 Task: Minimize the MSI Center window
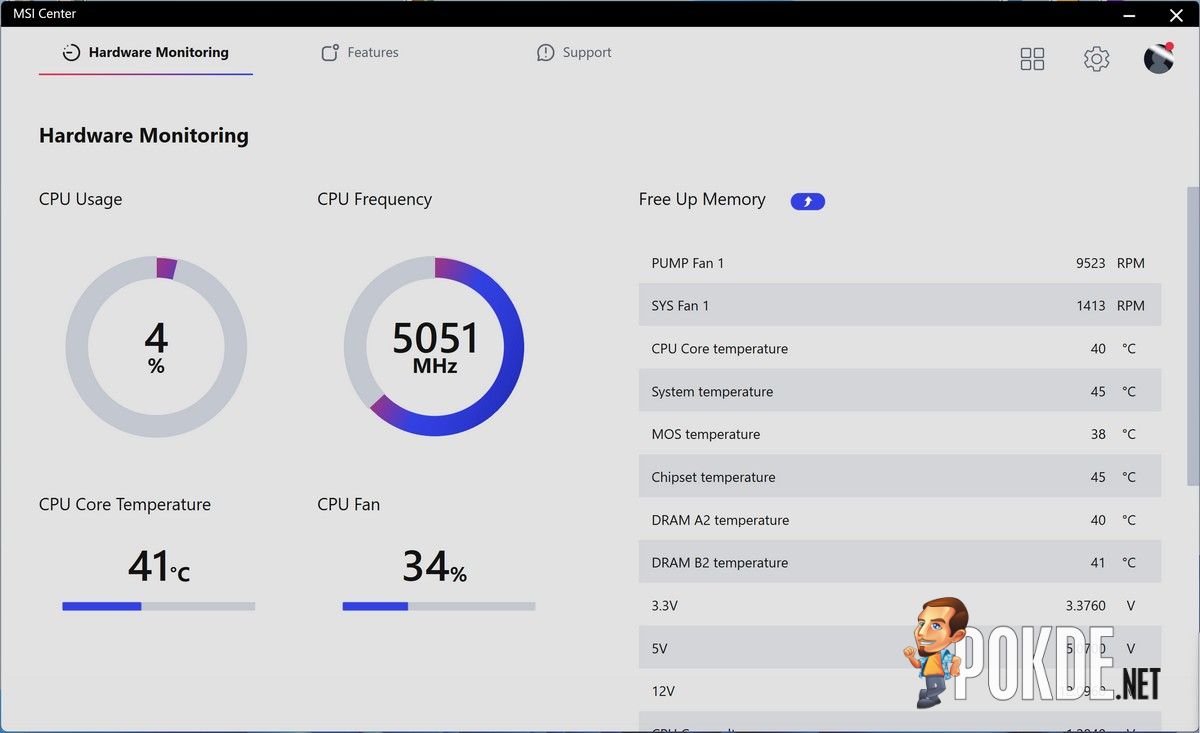[x=1129, y=14]
